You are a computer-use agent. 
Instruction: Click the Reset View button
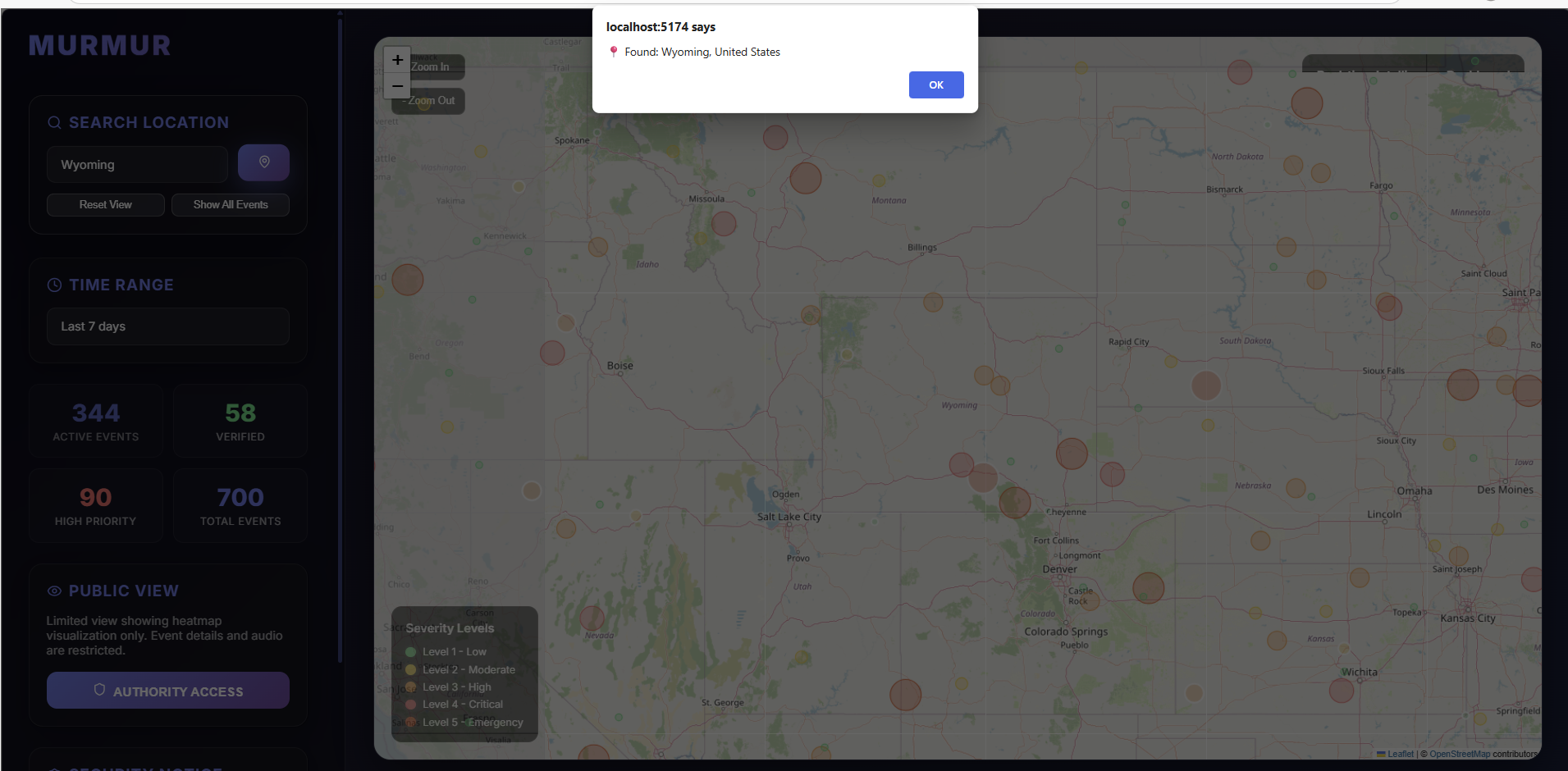coord(105,204)
